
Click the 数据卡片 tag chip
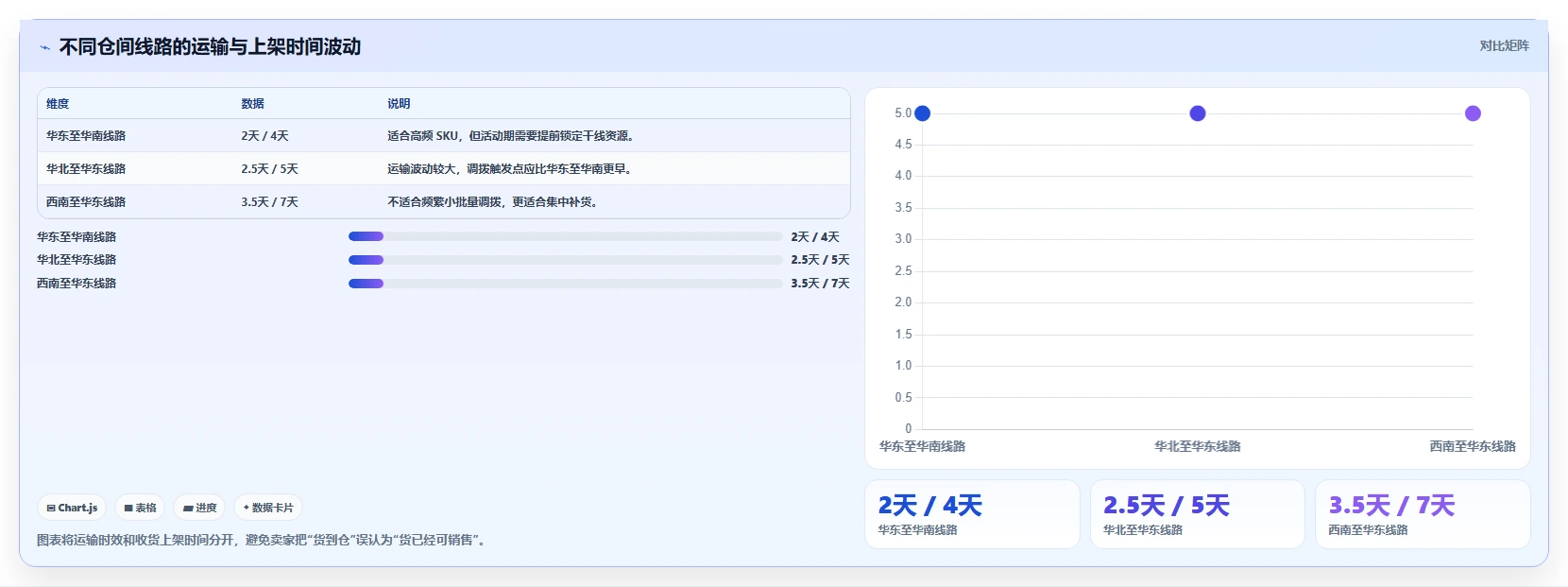(268, 508)
